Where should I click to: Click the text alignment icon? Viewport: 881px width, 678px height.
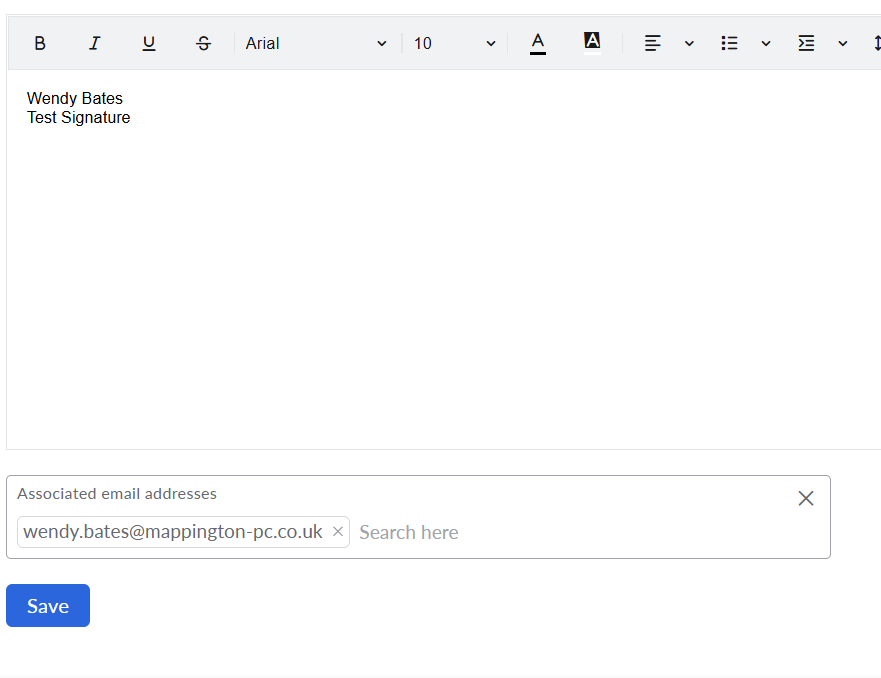(652, 43)
